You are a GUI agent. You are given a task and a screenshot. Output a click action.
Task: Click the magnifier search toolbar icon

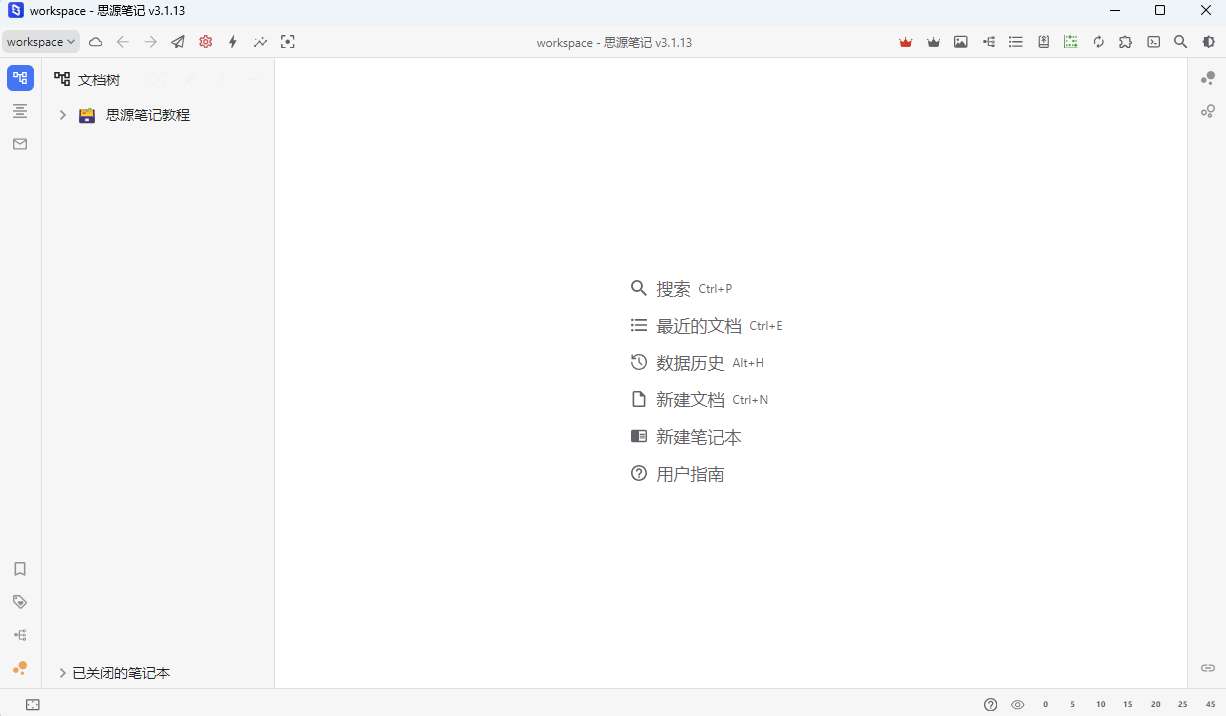[1181, 42]
